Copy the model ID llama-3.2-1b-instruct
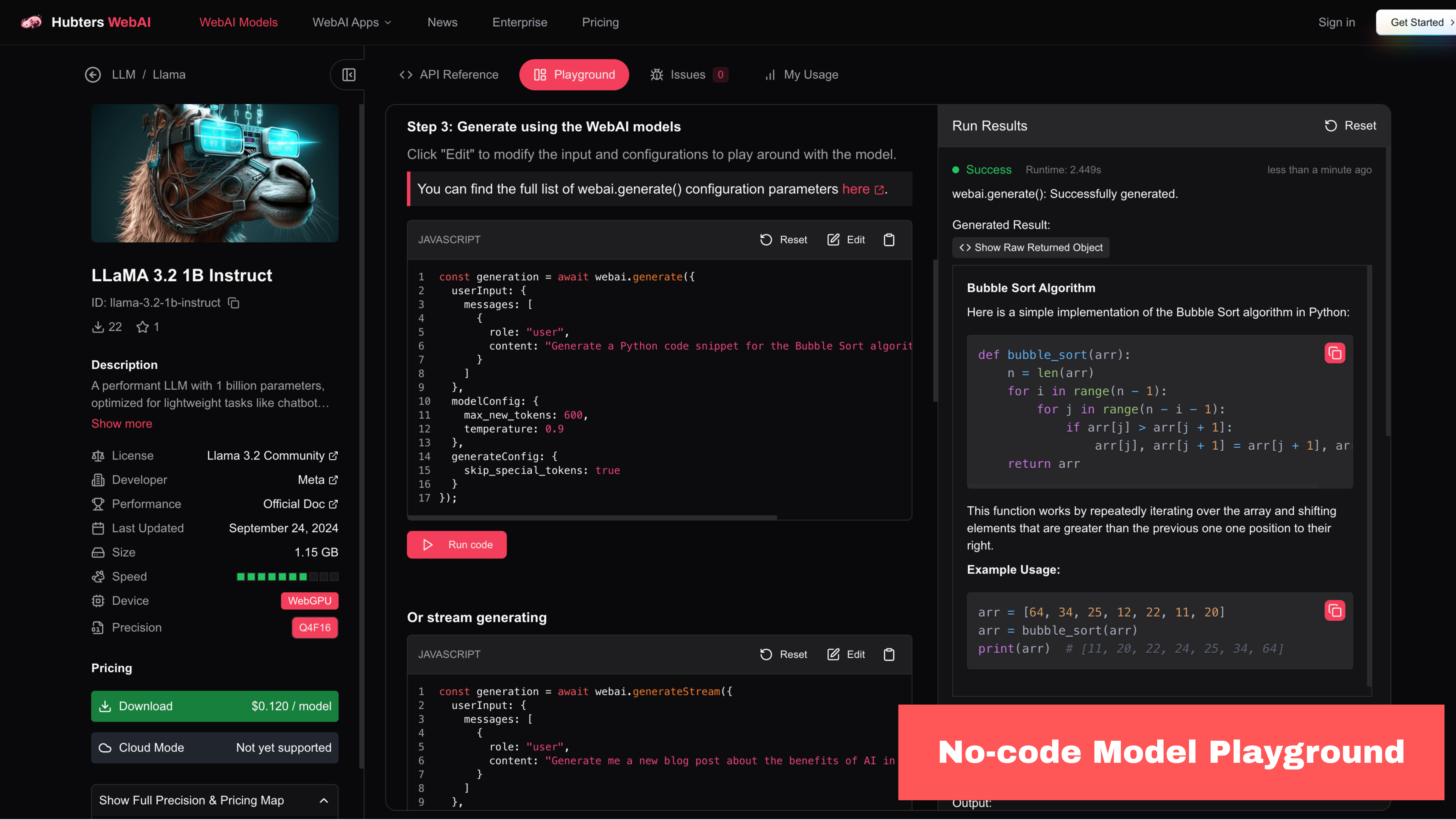The width and height of the screenshot is (1456, 820). [x=233, y=303]
